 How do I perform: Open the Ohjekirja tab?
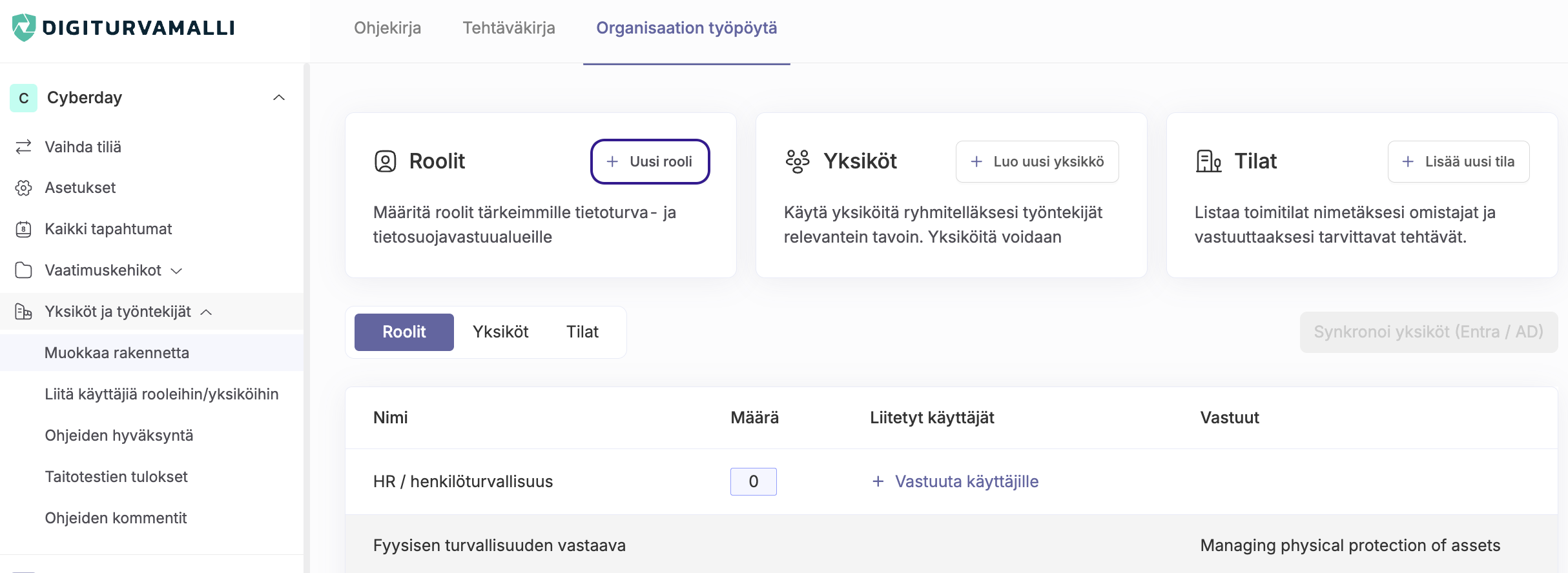tap(387, 28)
